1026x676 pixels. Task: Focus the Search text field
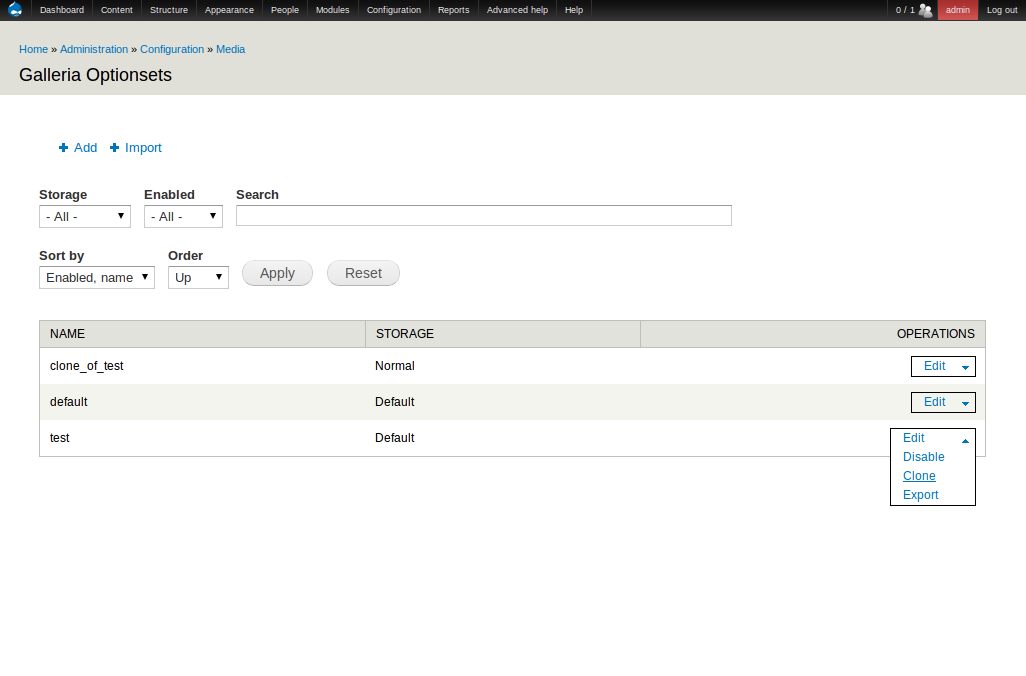(x=484, y=215)
